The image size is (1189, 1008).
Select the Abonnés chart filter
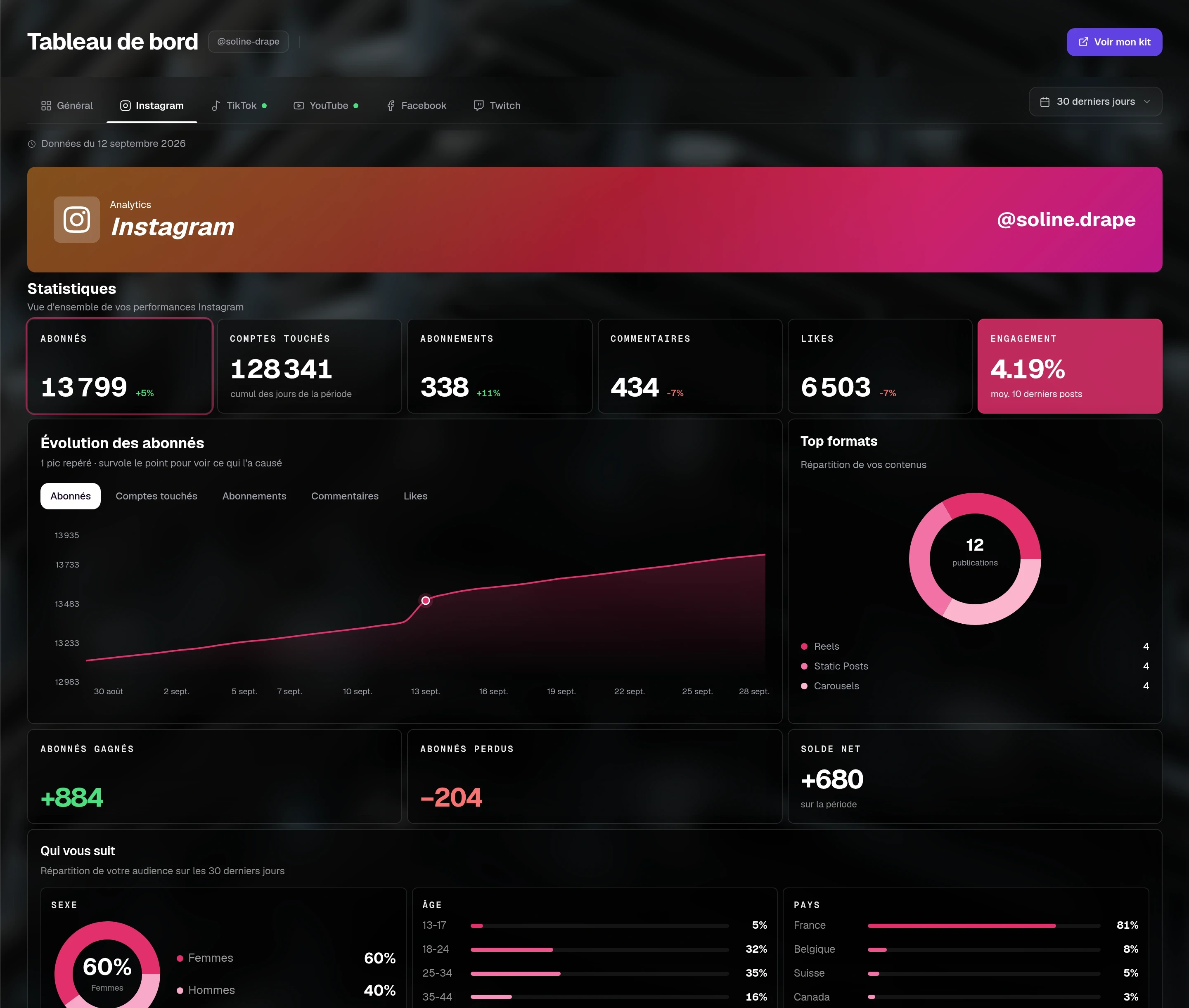[70, 496]
